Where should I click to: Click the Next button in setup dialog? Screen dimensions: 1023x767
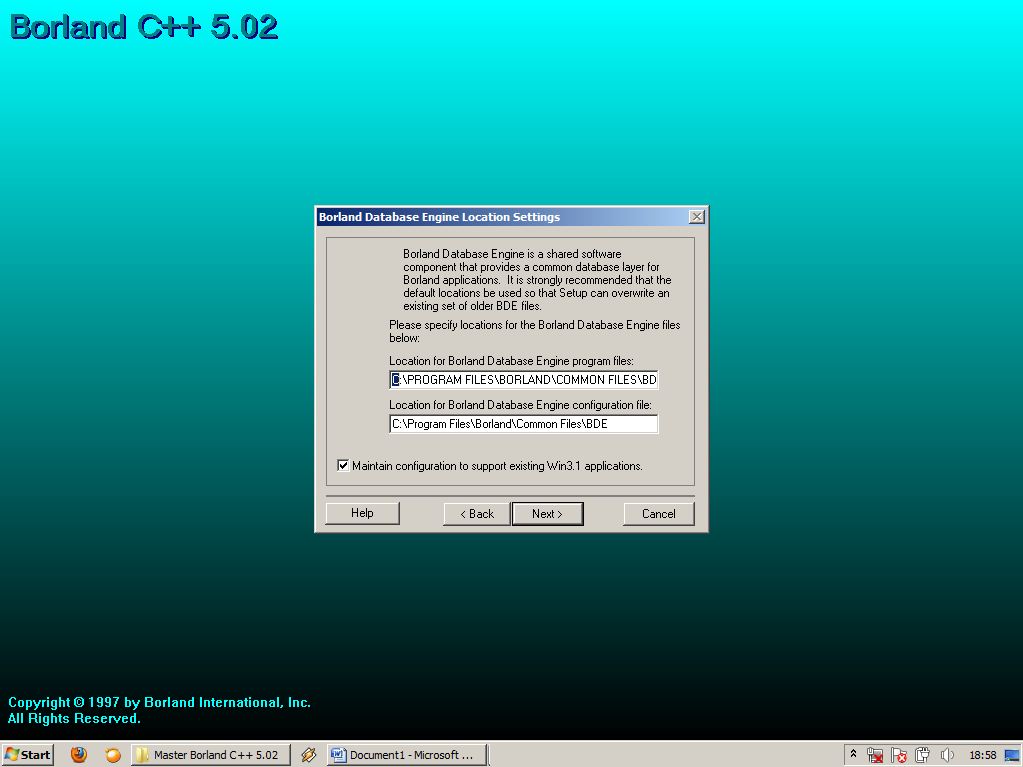547,514
